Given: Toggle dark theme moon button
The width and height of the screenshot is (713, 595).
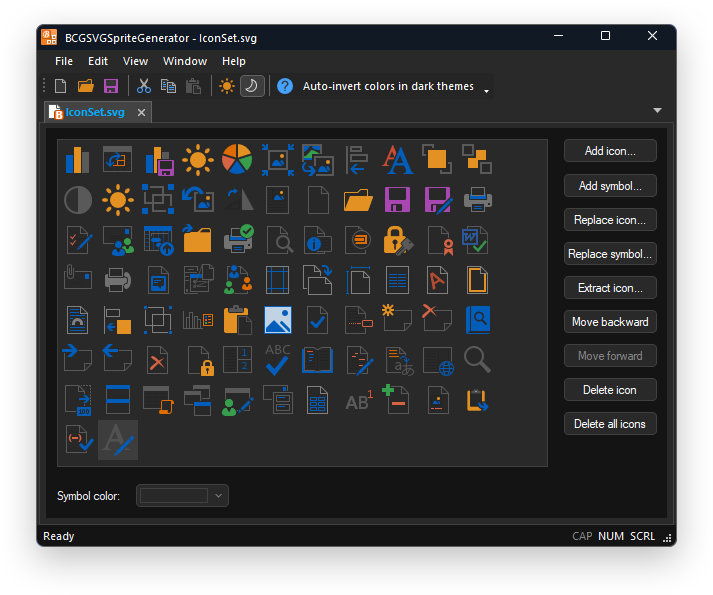Looking at the screenshot, I should [x=252, y=86].
